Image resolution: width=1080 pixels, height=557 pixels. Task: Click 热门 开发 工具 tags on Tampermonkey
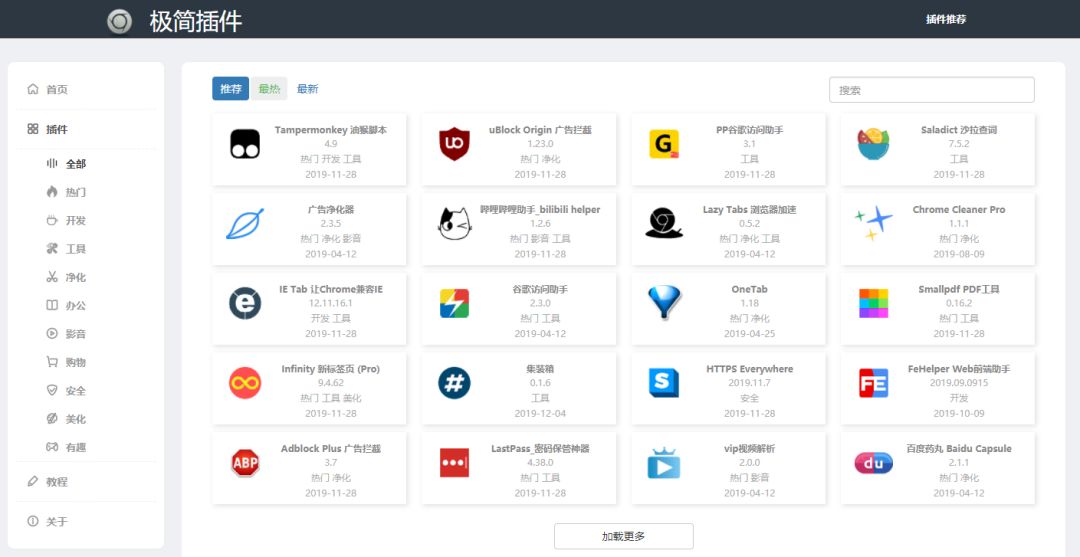pyautogui.click(x=331, y=158)
